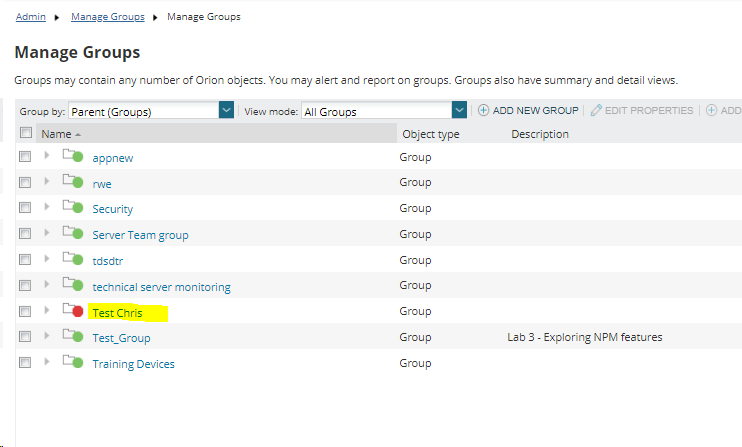Click the Test_Group folder status icon

[x=73, y=336]
